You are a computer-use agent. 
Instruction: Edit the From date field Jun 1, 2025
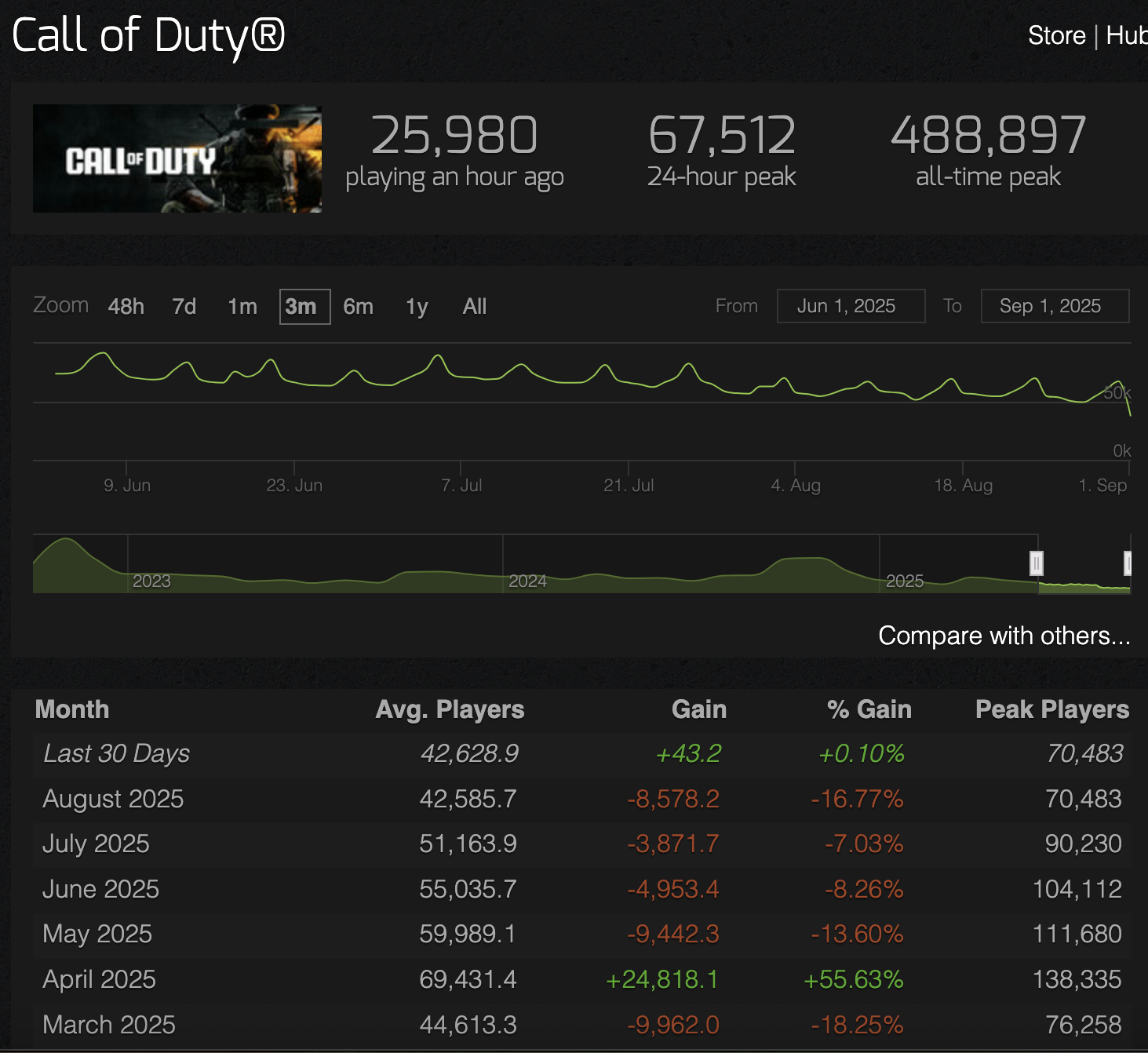point(851,306)
